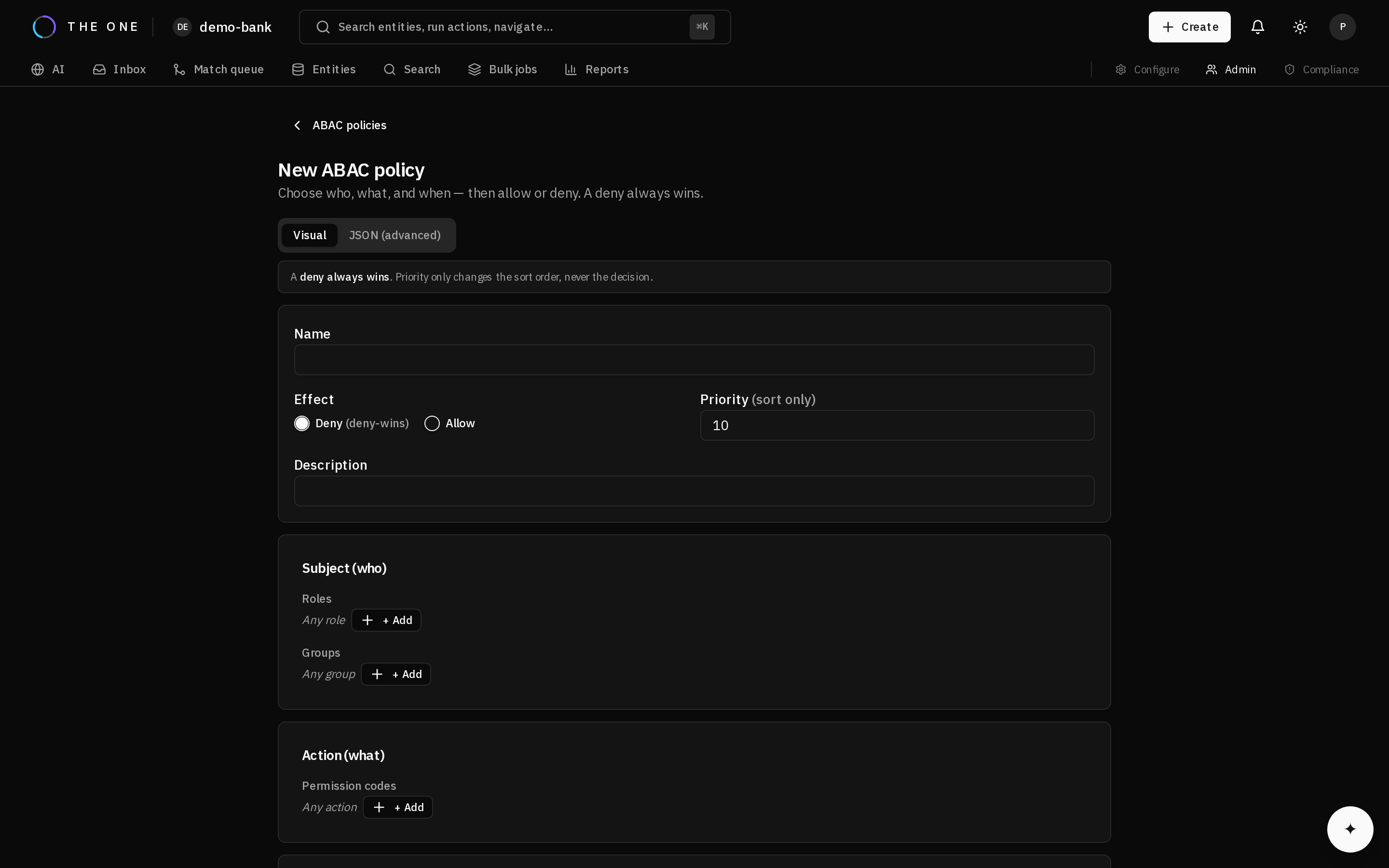1389x868 pixels.
Task: Click the Configure gear icon
Action: click(1120, 69)
